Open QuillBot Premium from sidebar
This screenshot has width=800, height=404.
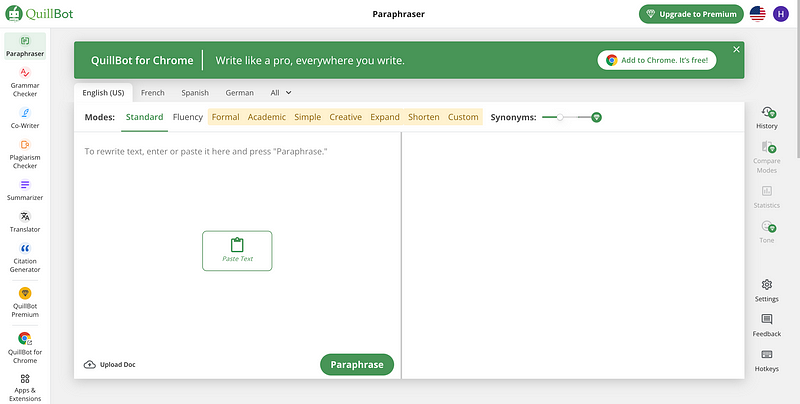pyautogui.click(x=25, y=302)
